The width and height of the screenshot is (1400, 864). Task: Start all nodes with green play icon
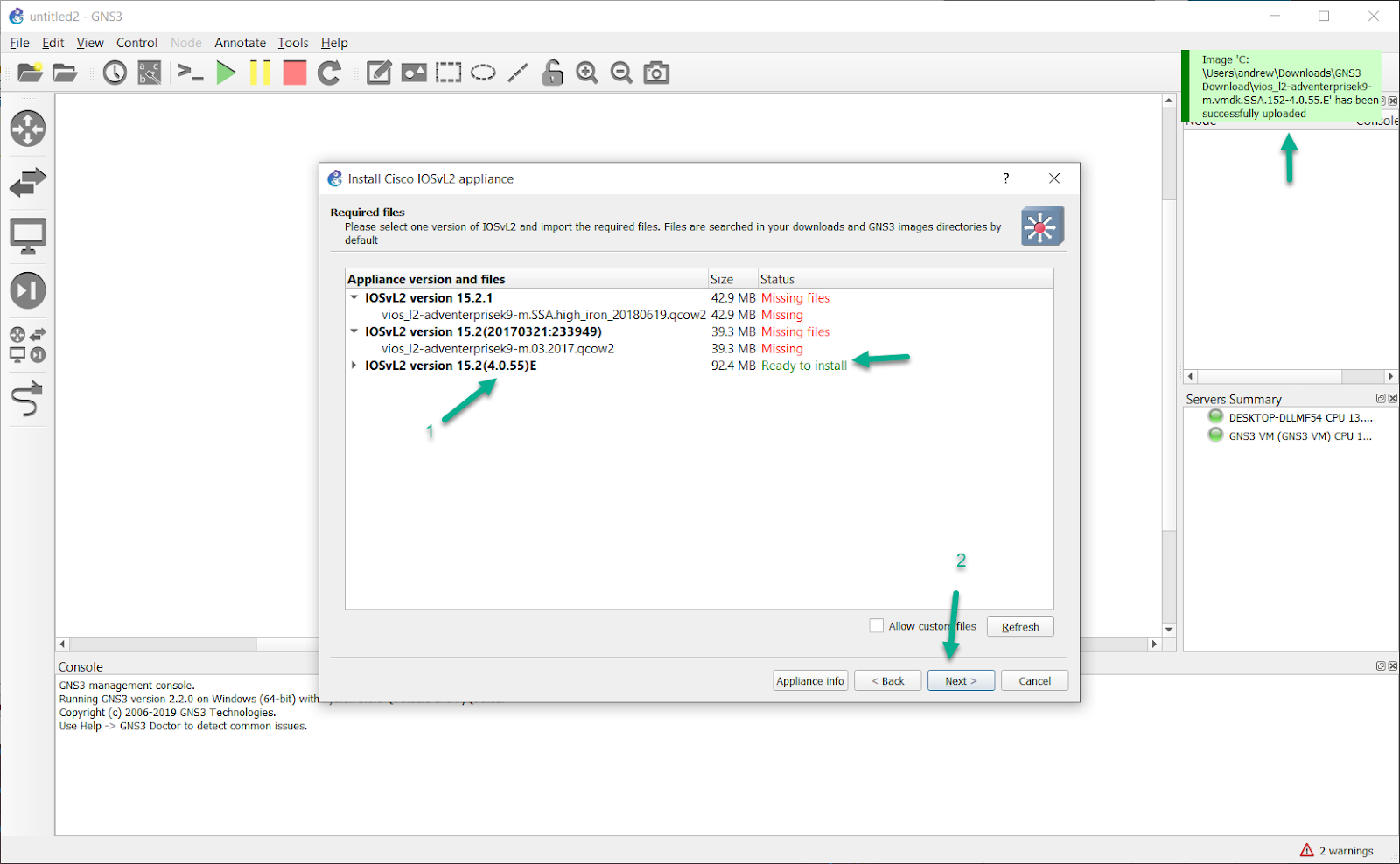click(x=226, y=73)
